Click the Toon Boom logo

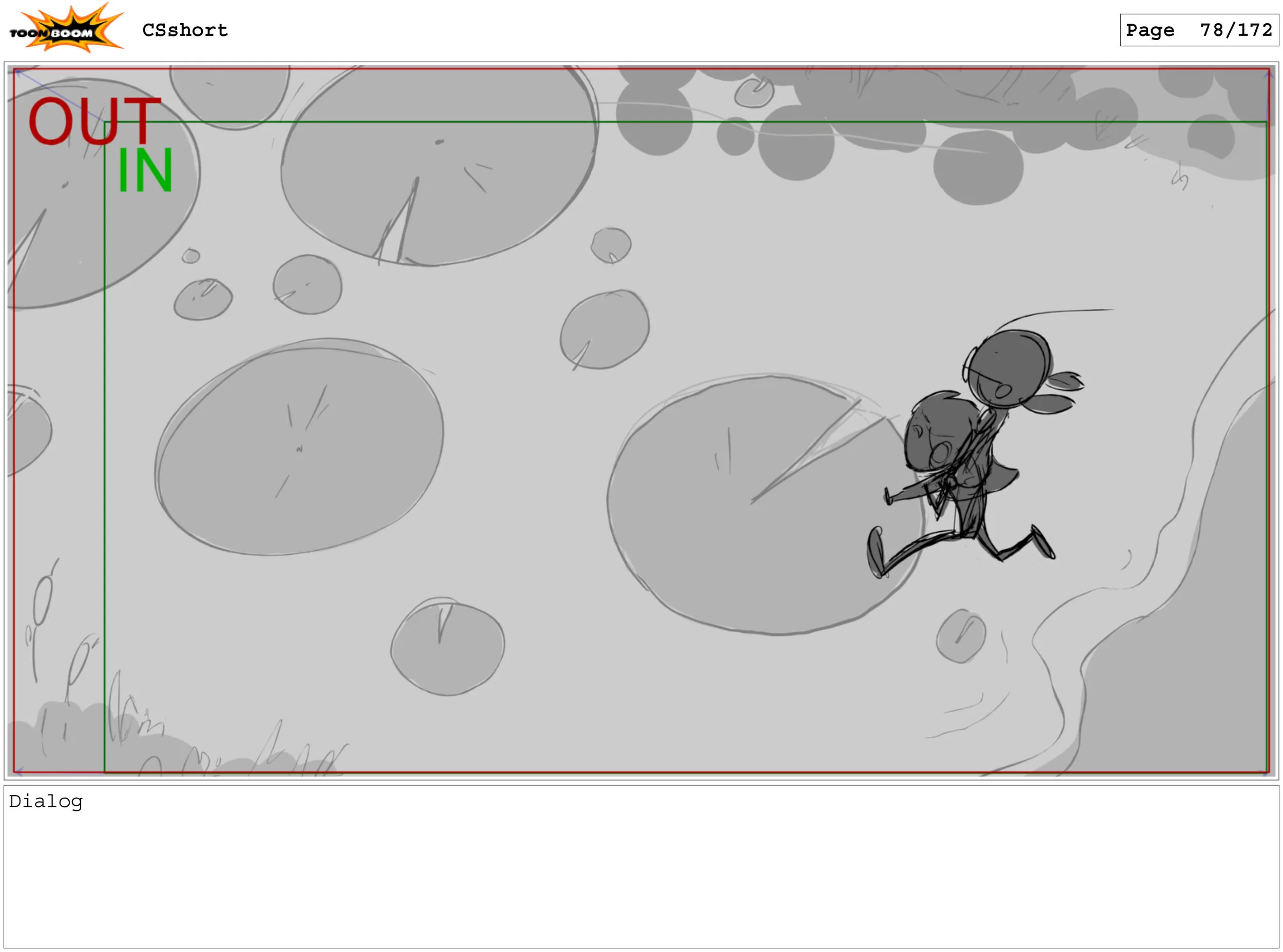click(x=65, y=29)
